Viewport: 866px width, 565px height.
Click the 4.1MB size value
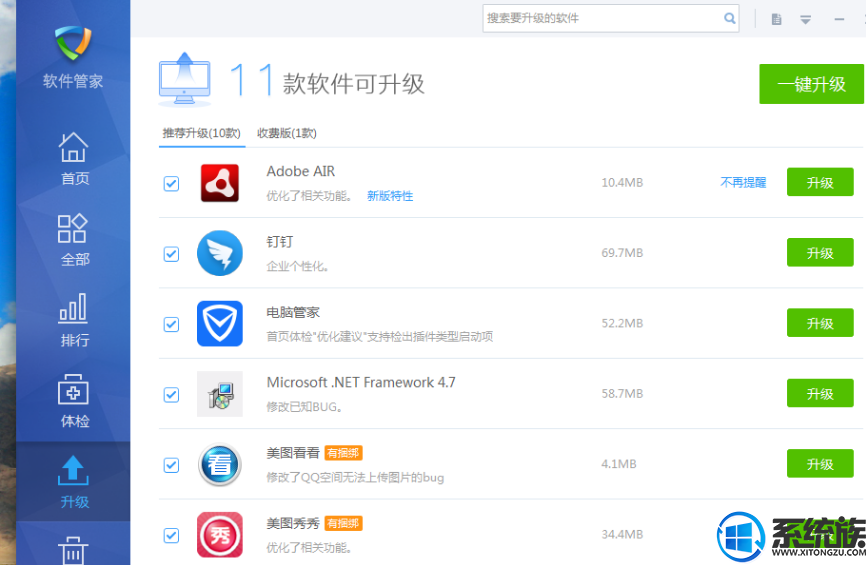(x=619, y=464)
